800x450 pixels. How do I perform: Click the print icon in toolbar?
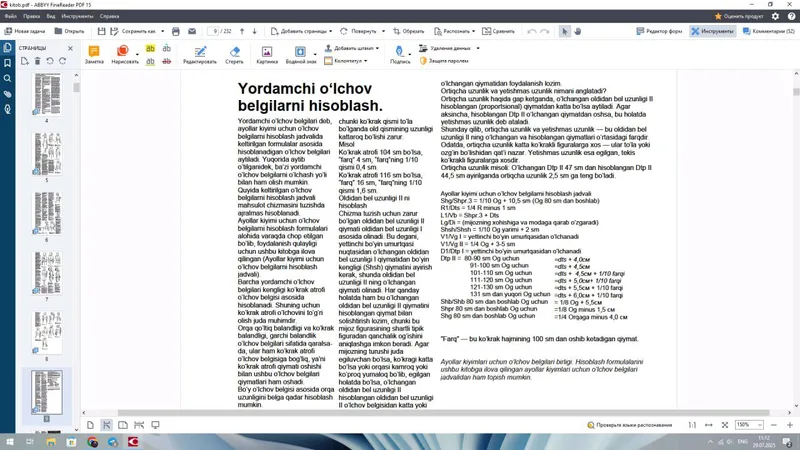[x=176, y=31]
